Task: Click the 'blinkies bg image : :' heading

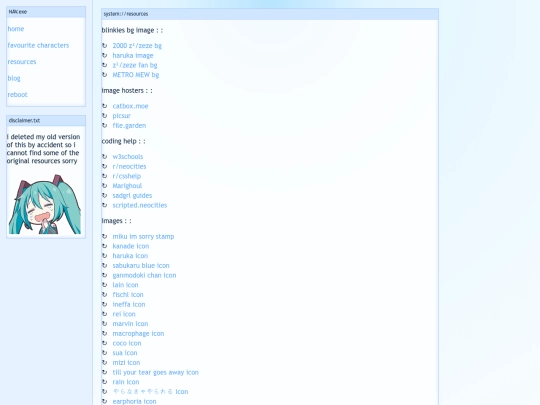Action: [132, 30]
